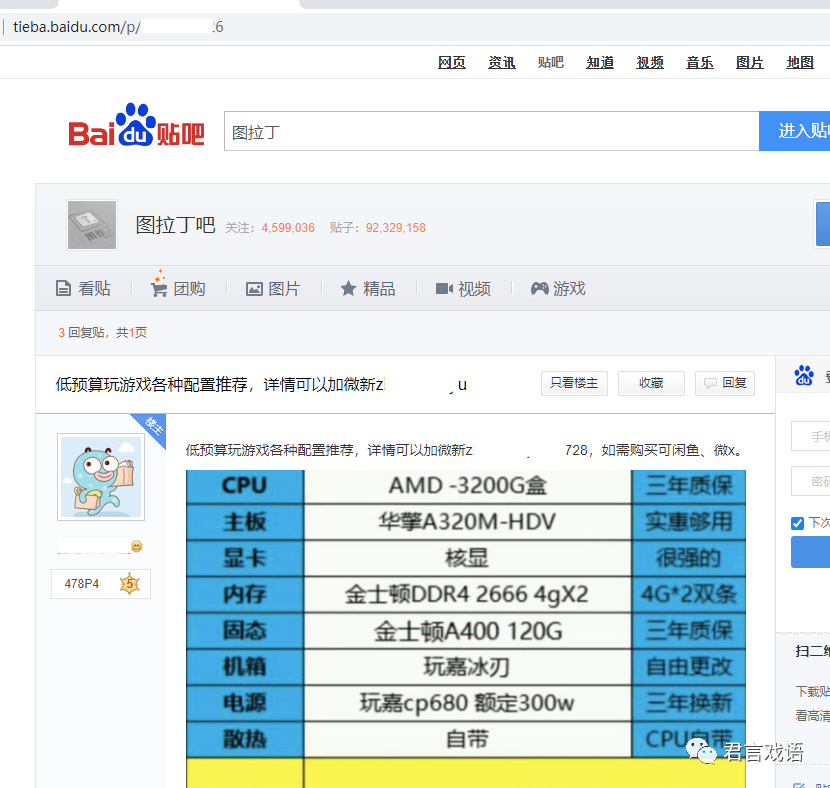
Task: Click the 精品 star icon
Action: pyautogui.click(x=348, y=288)
